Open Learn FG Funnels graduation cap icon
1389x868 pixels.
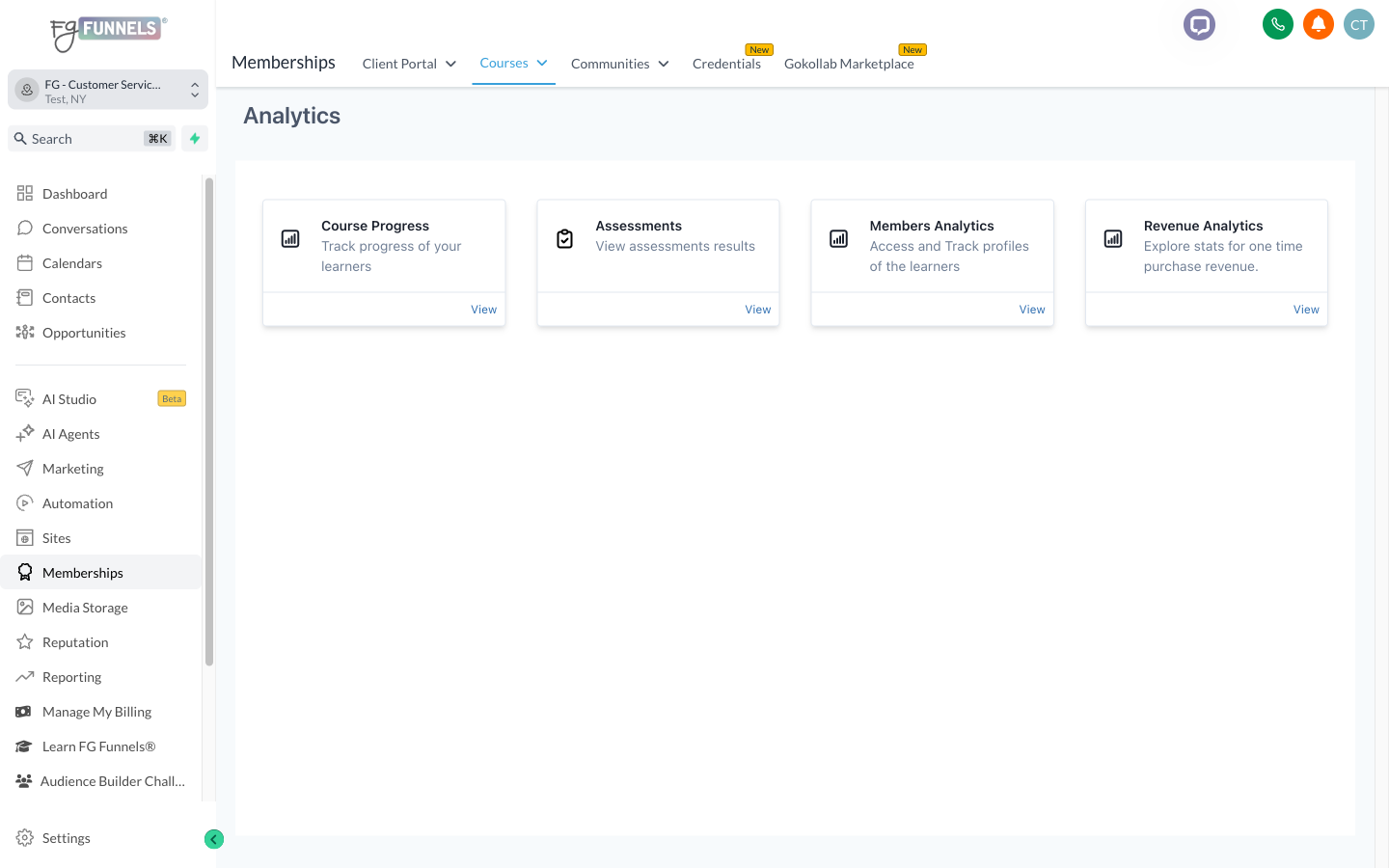pos(24,746)
